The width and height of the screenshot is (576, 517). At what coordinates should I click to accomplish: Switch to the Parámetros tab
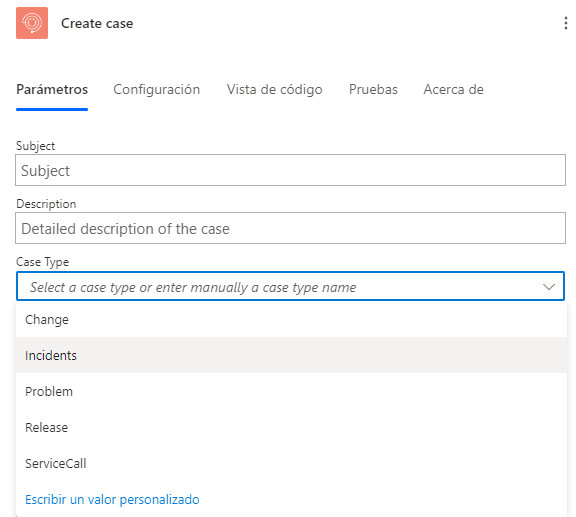point(52,90)
